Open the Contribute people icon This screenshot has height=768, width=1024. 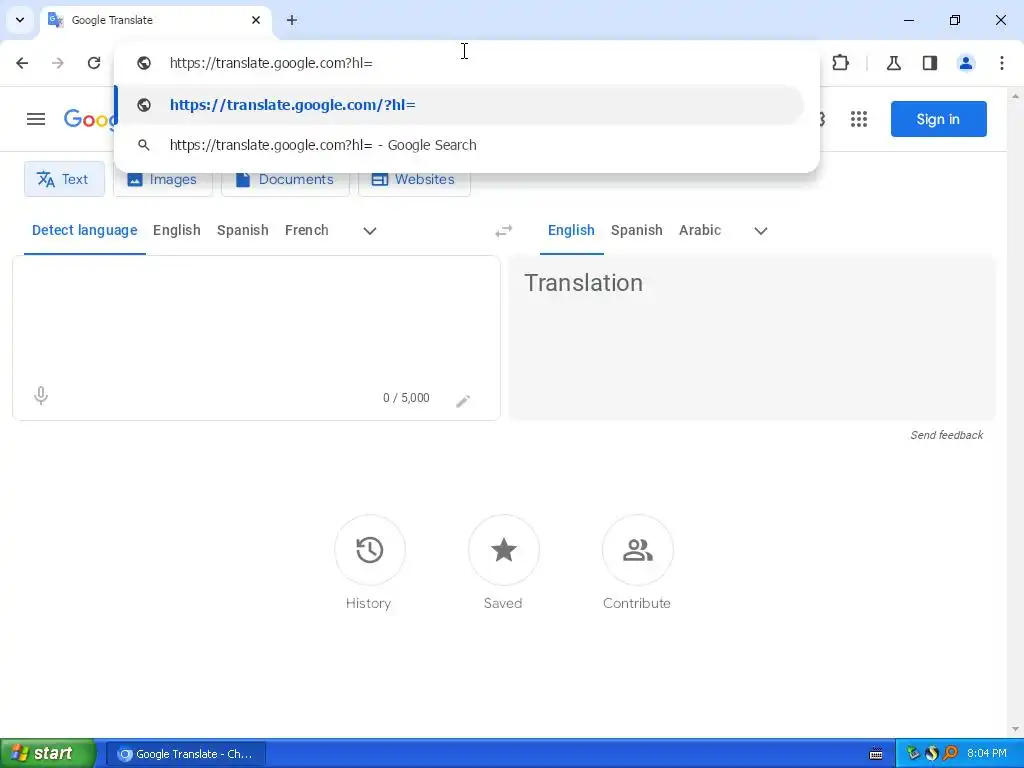[x=637, y=550]
